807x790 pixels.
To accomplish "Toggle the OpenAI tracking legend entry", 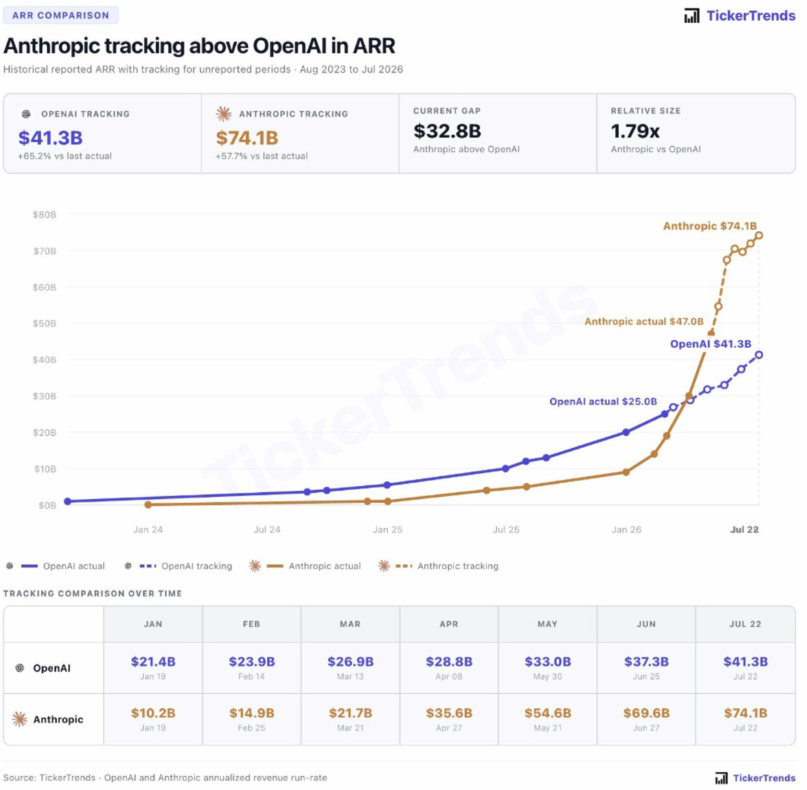I will [x=178, y=566].
